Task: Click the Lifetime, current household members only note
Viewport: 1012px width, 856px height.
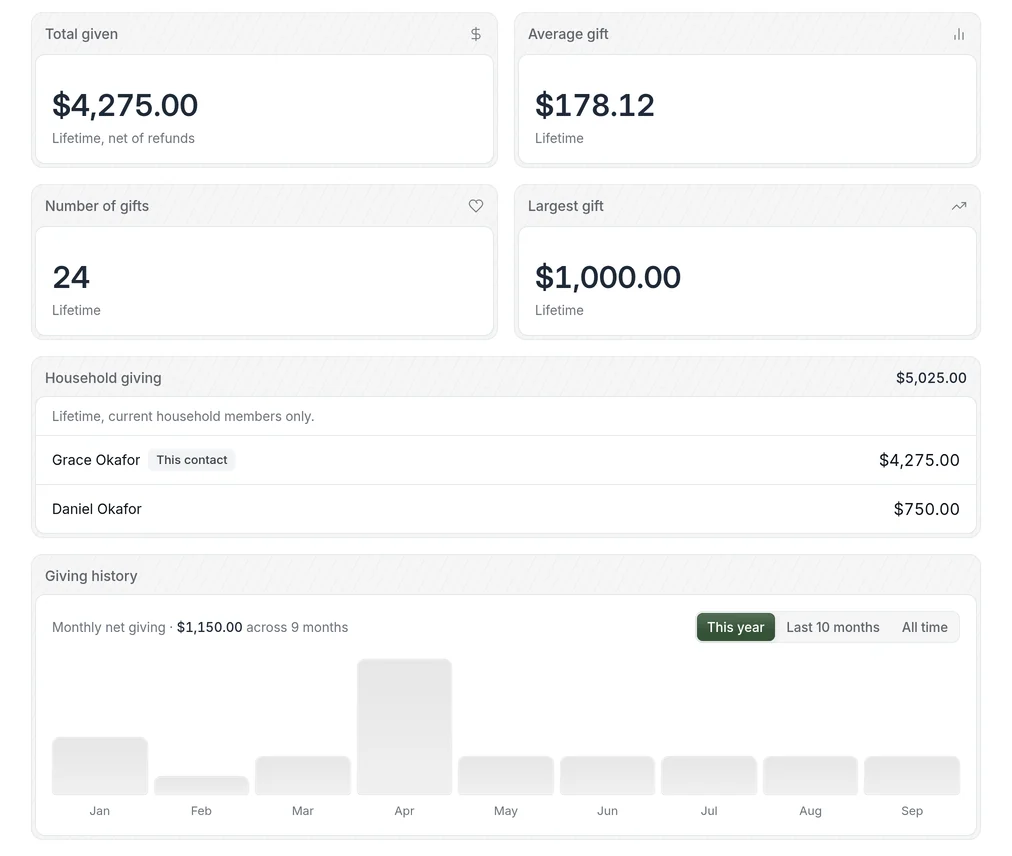Action: click(x=183, y=416)
